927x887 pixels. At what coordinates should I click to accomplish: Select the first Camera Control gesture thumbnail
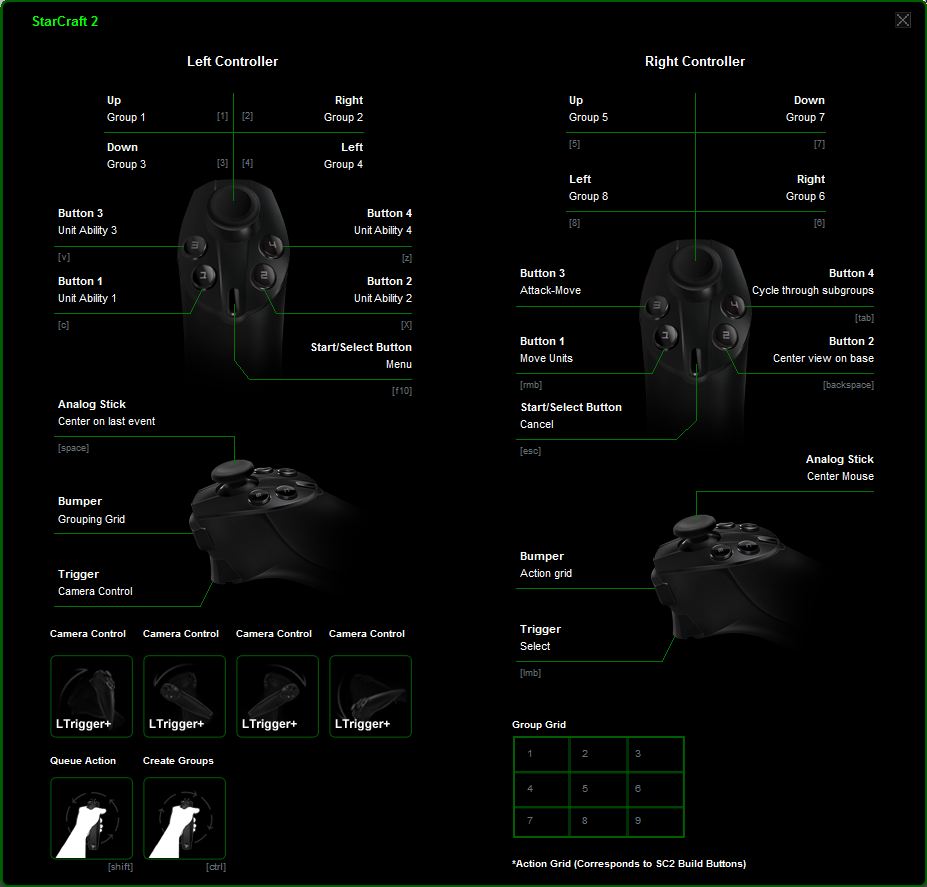point(92,696)
